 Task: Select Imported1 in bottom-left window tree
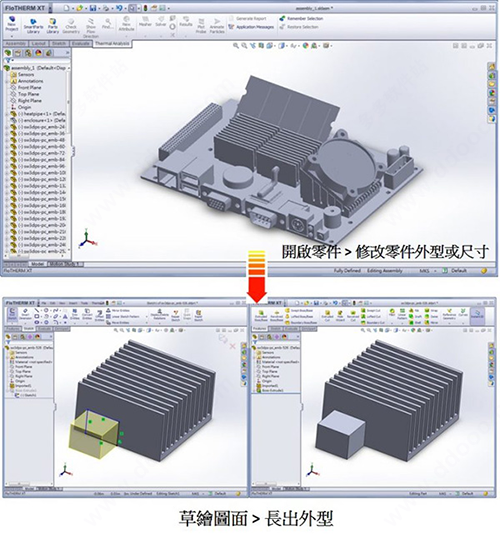pos(22,386)
